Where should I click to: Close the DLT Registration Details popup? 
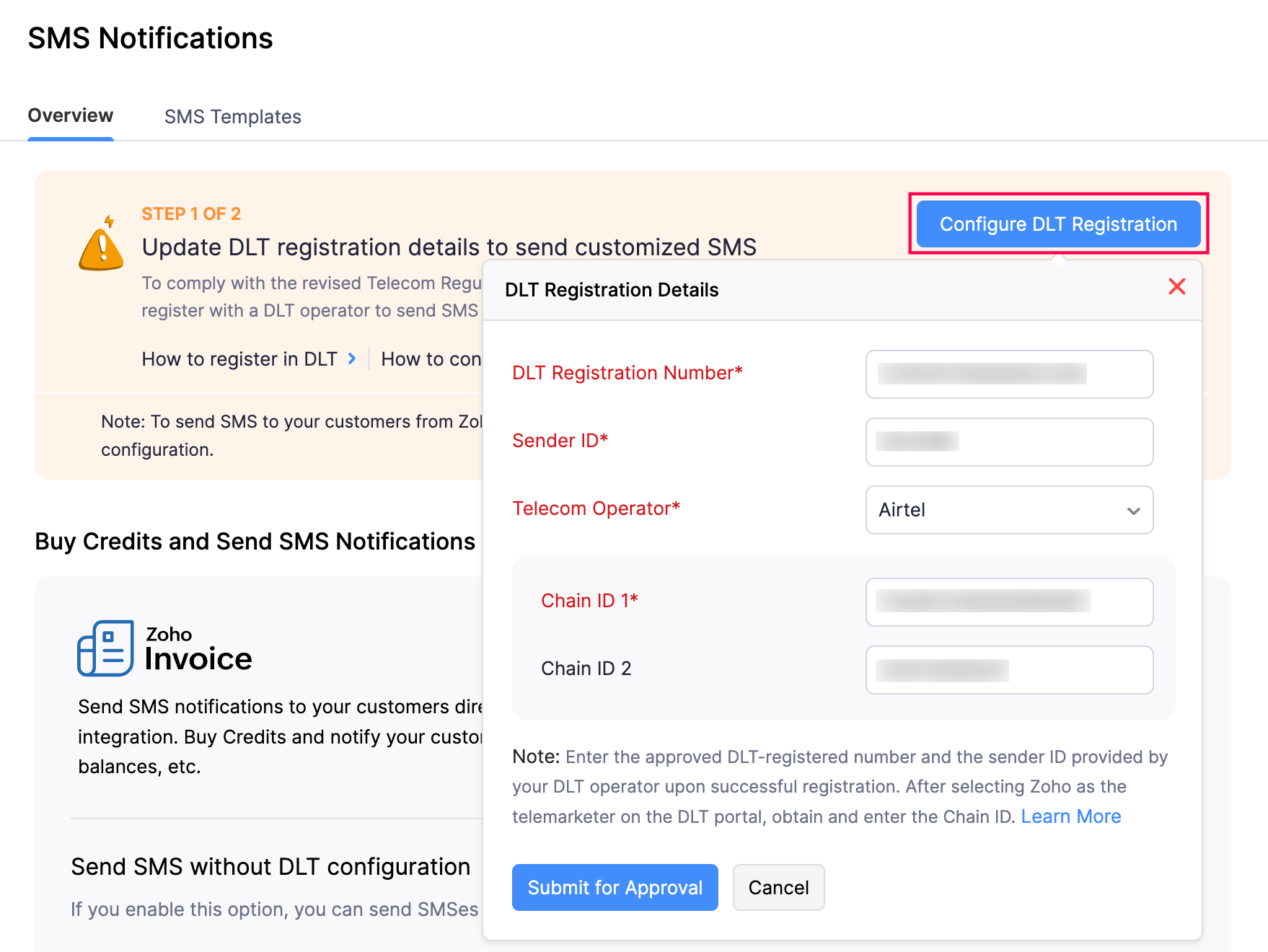(x=1176, y=287)
